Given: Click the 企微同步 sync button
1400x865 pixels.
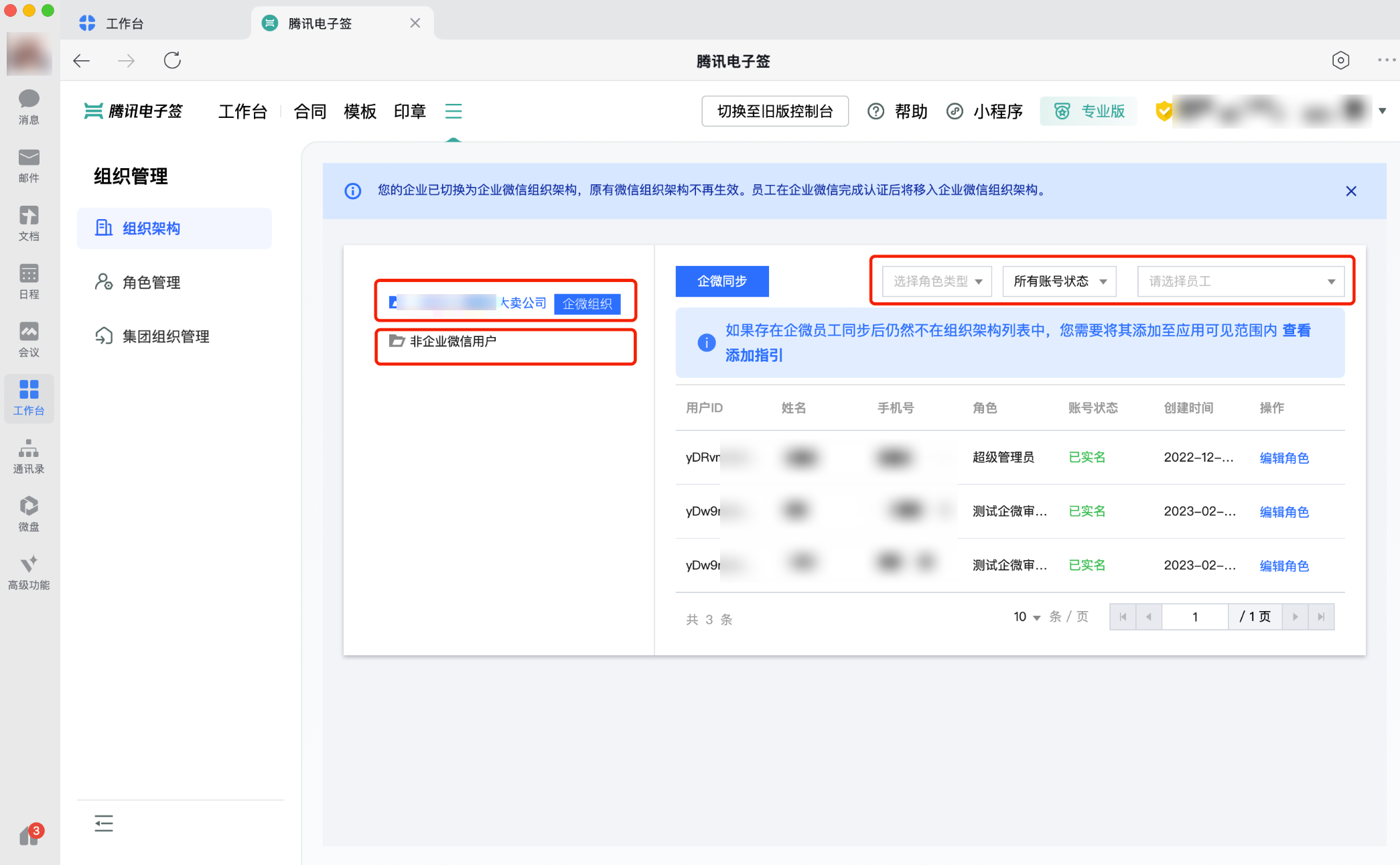Looking at the screenshot, I should (722, 281).
